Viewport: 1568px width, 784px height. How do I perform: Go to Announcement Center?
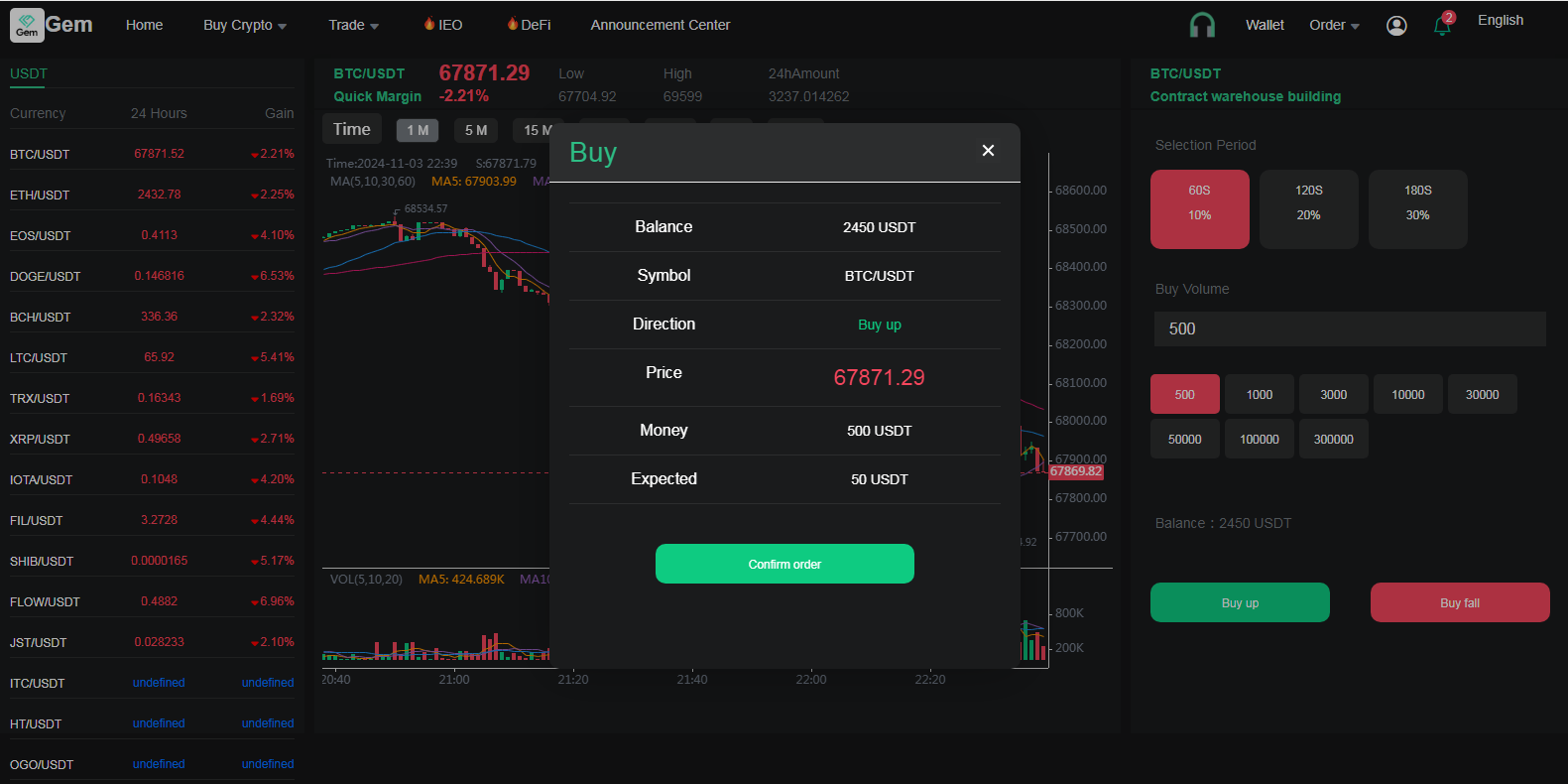[x=660, y=25]
